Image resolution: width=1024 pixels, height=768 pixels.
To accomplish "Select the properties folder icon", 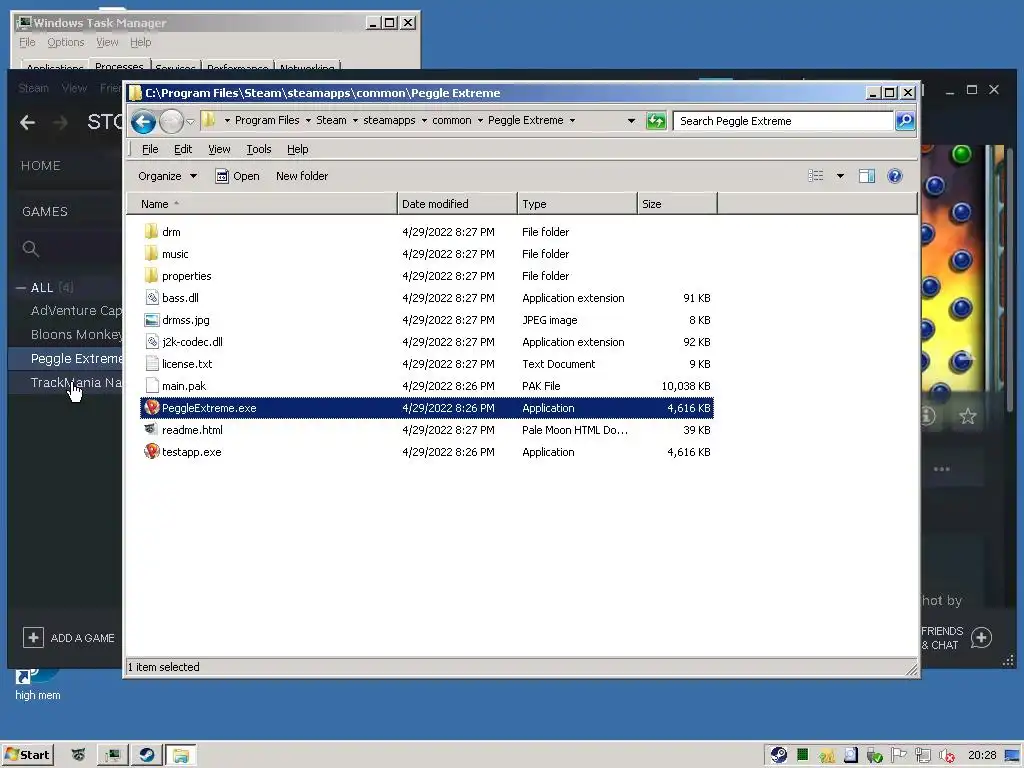I will (152, 276).
